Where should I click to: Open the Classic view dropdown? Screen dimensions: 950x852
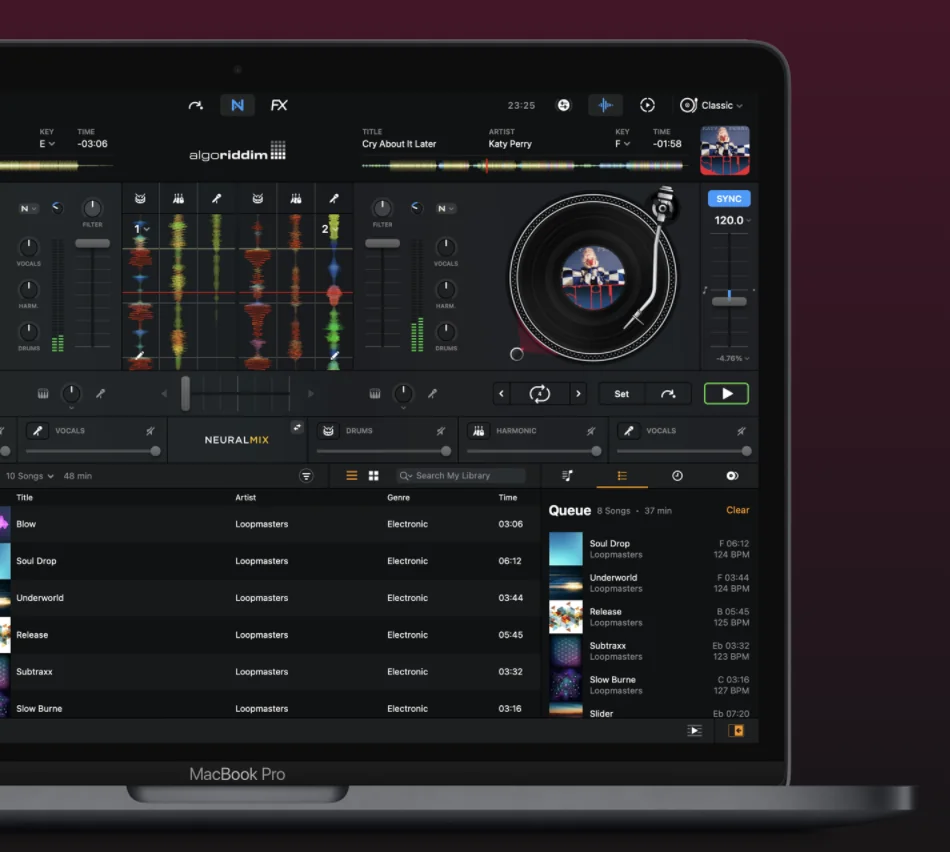click(713, 105)
